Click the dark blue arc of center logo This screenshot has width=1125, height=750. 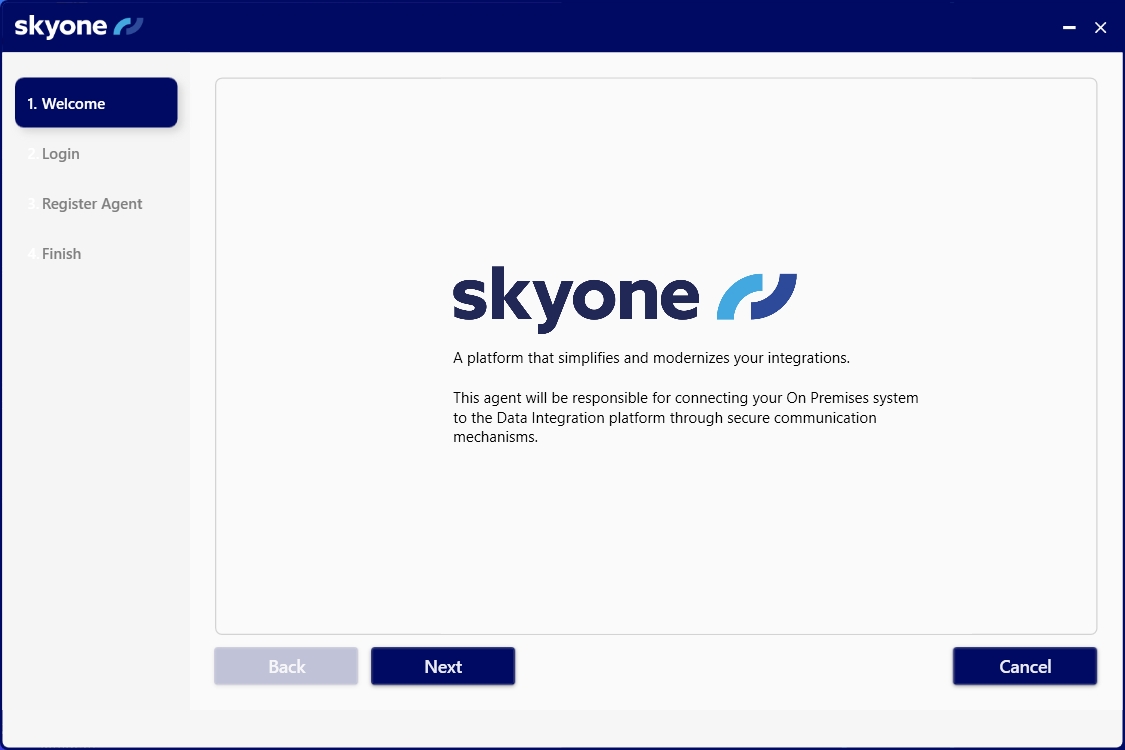point(777,296)
